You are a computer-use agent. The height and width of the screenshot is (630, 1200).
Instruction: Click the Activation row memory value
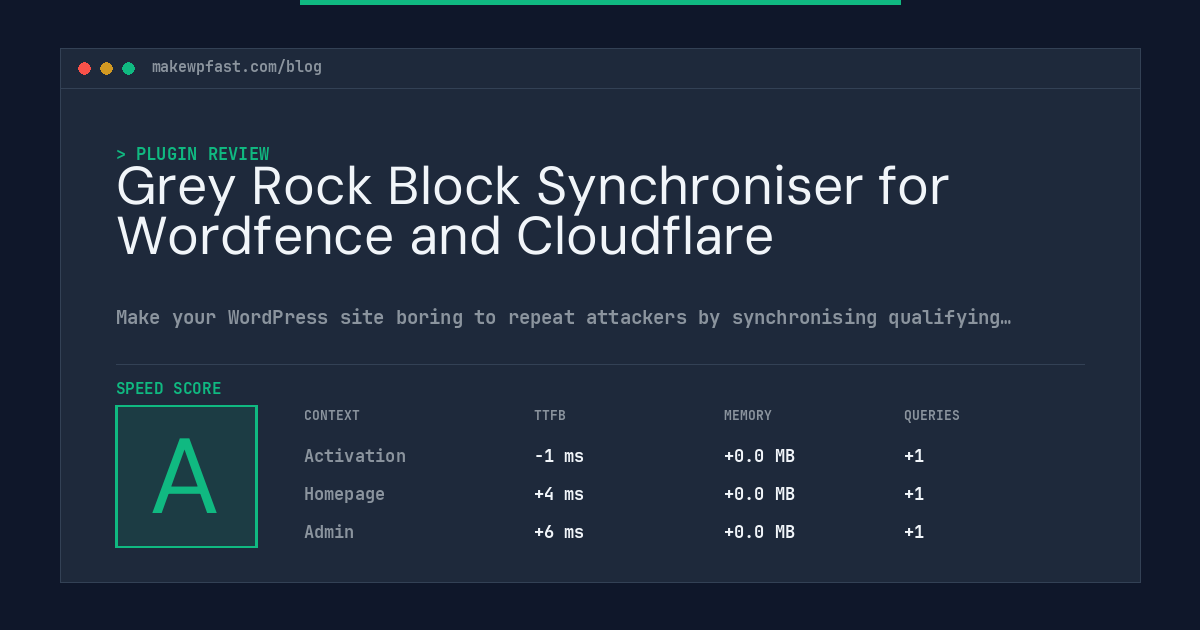pos(759,456)
